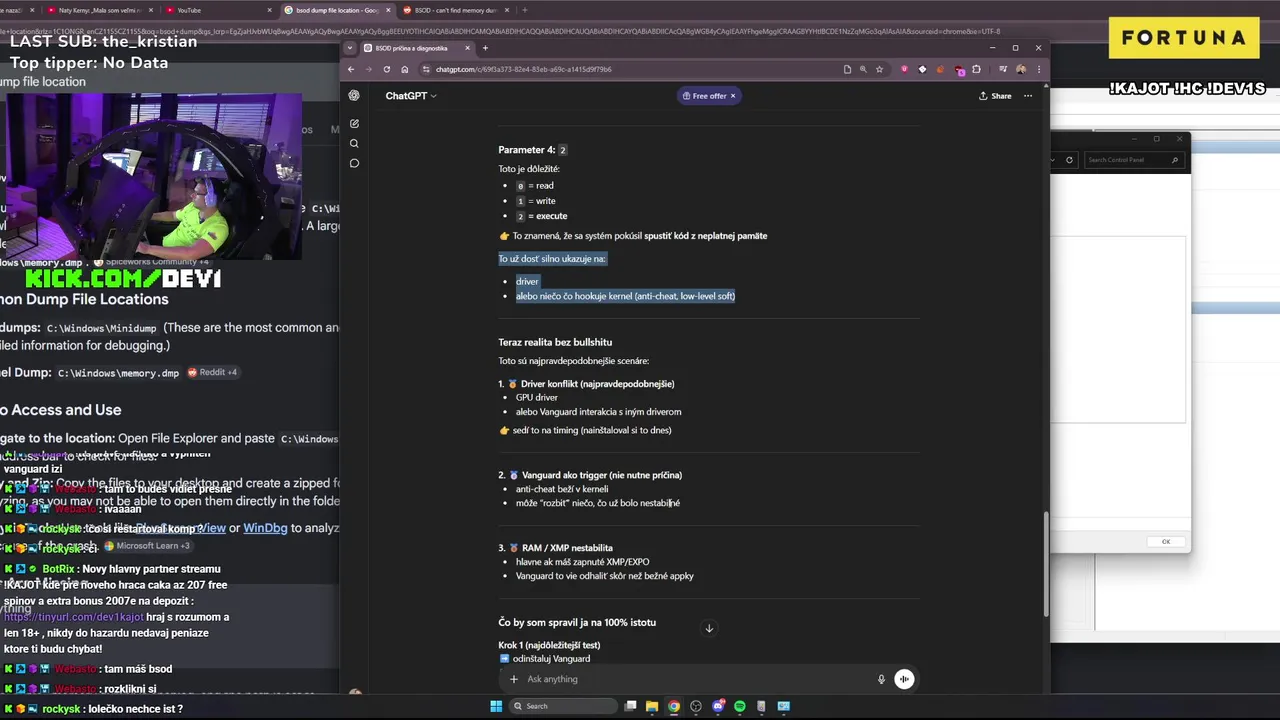Click the refresh icon in Control Panel window
This screenshot has width=1280, height=720.
[x=1069, y=160]
